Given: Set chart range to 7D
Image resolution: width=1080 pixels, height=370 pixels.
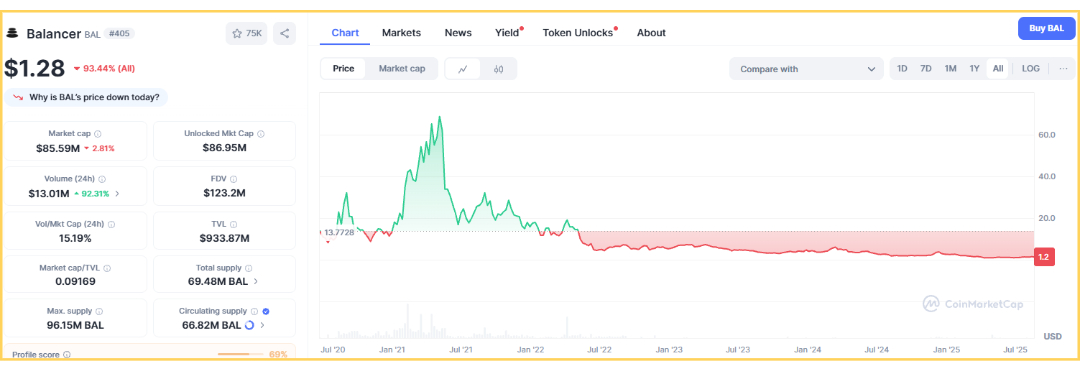Looking at the screenshot, I should tap(926, 68).
